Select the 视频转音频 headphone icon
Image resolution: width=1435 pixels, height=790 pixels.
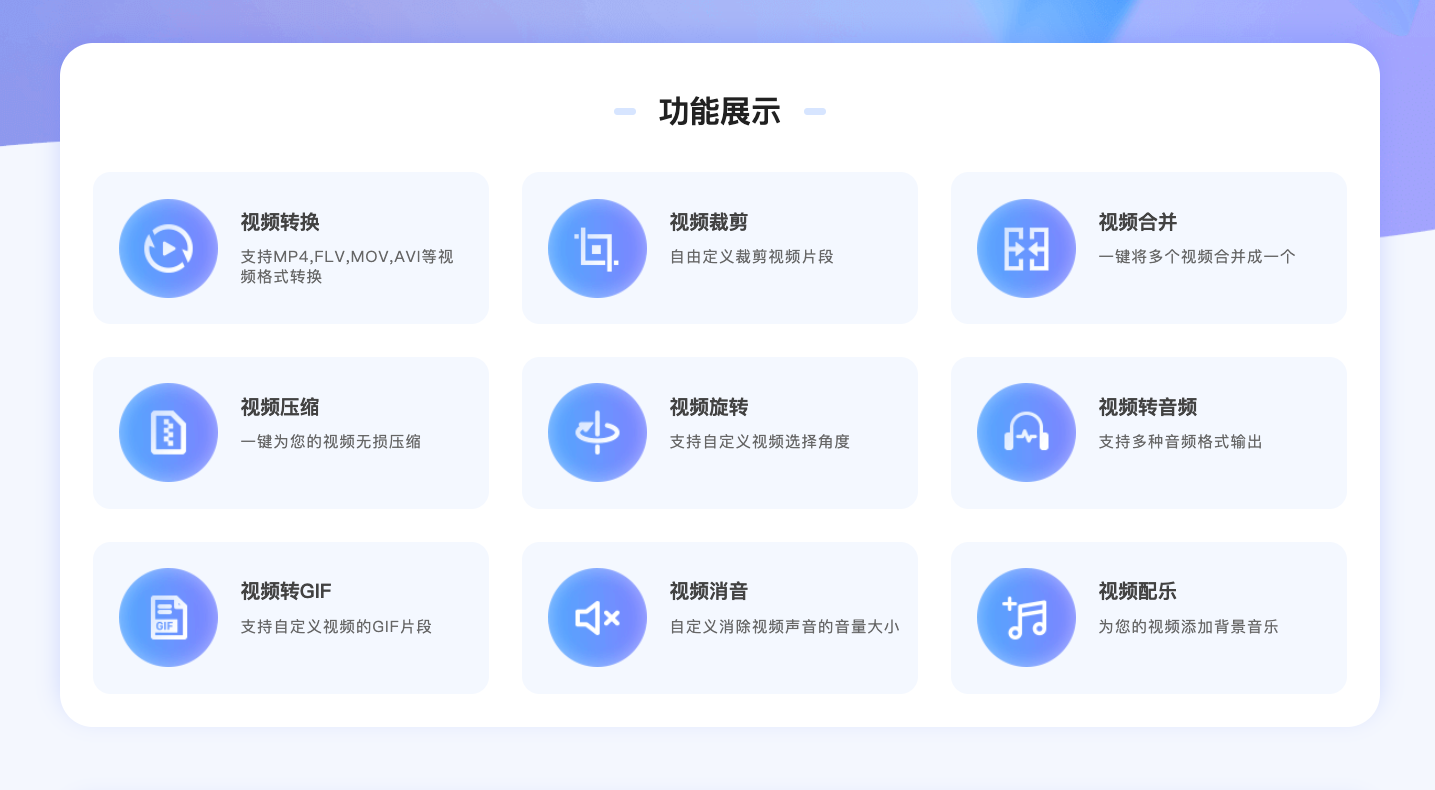pyautogui.click(x=1026, y=432)
